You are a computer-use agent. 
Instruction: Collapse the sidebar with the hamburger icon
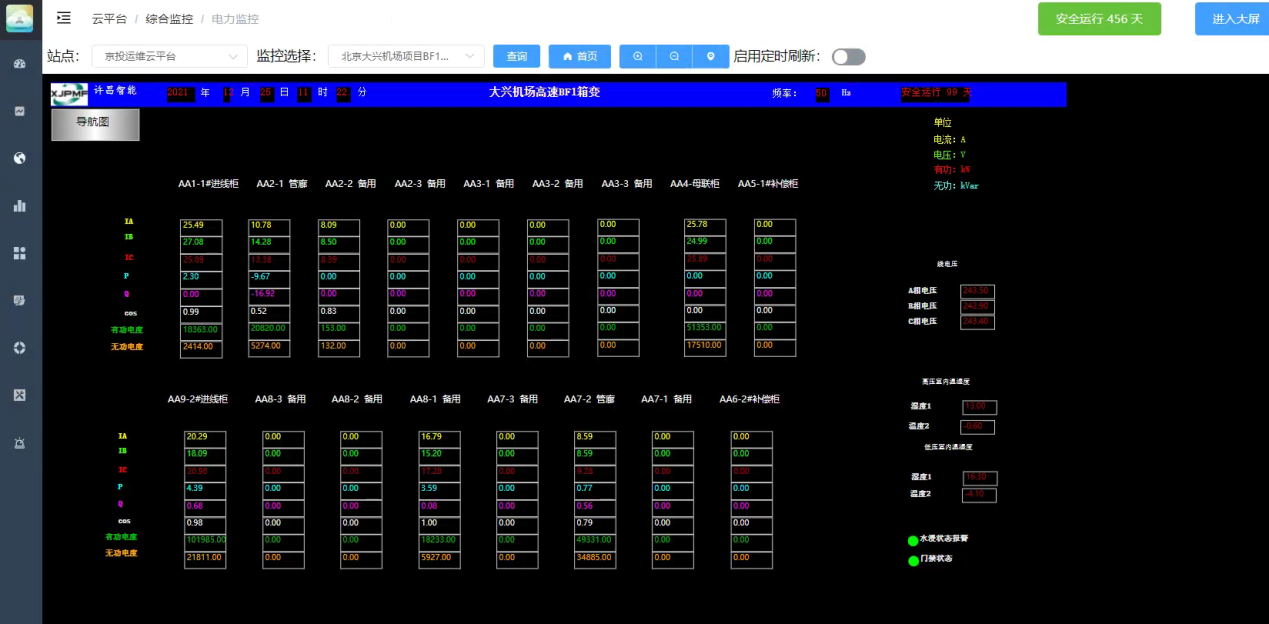coord(64,18)
